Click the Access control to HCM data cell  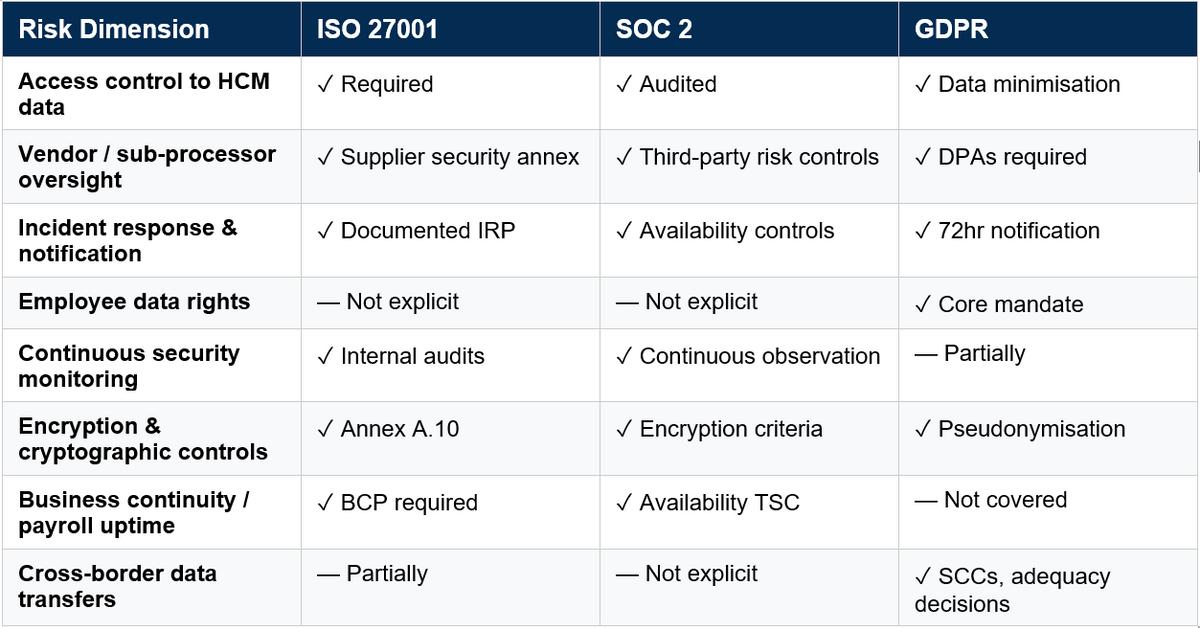coord(151,93)
